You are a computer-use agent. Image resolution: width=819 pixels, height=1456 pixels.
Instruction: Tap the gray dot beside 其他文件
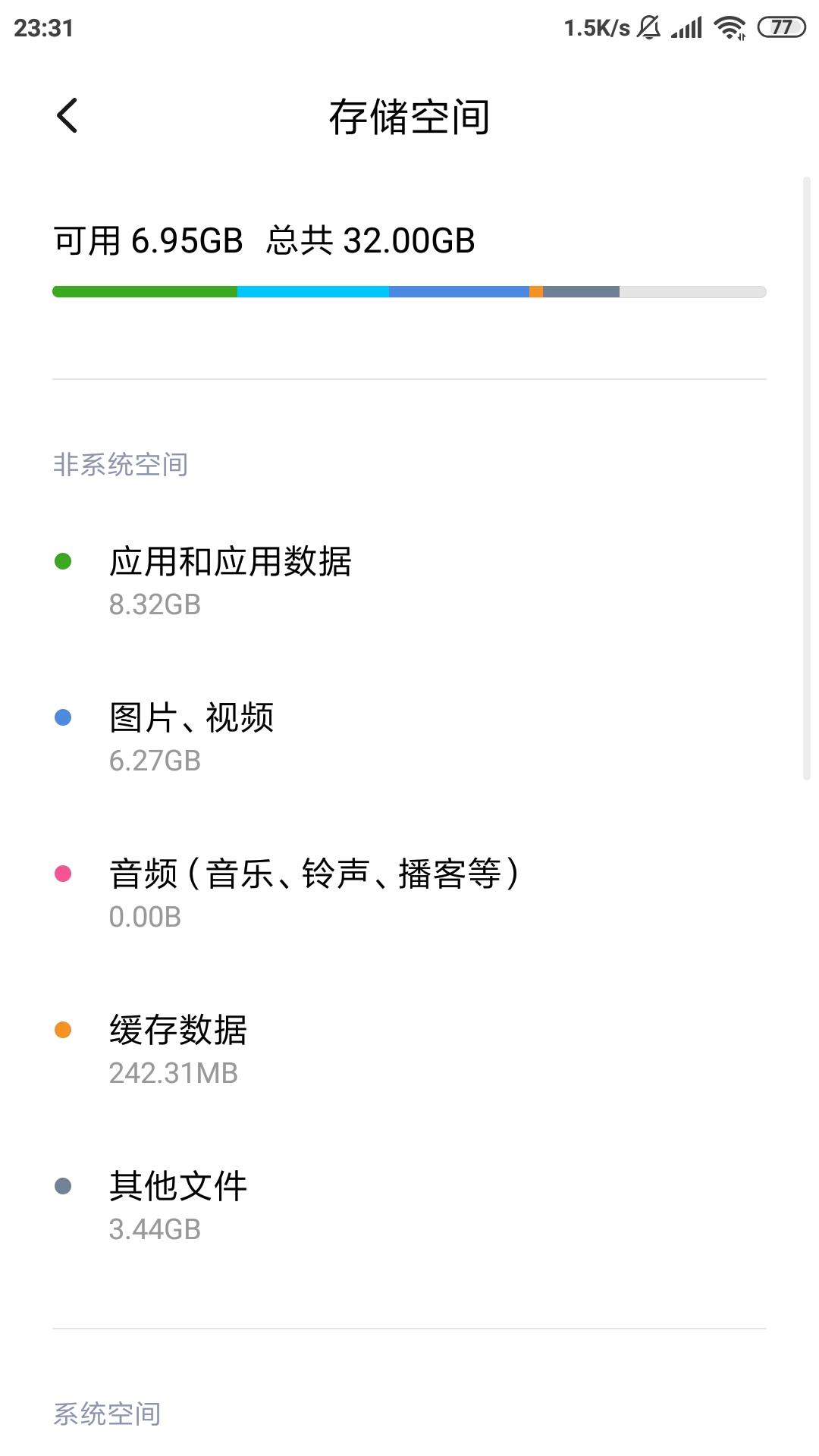pos(63,1186)
